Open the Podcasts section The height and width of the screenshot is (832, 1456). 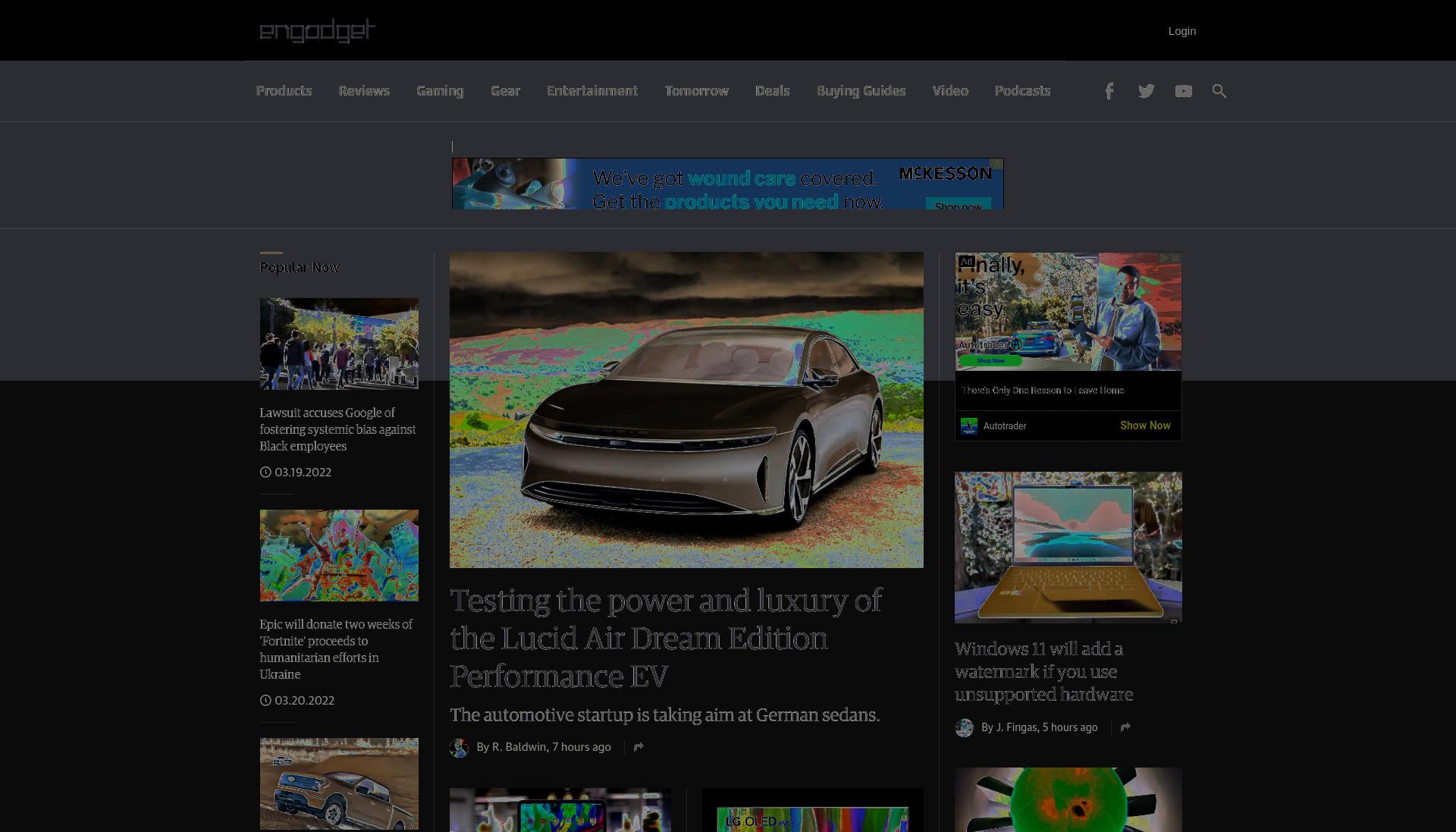(1022, 91)
